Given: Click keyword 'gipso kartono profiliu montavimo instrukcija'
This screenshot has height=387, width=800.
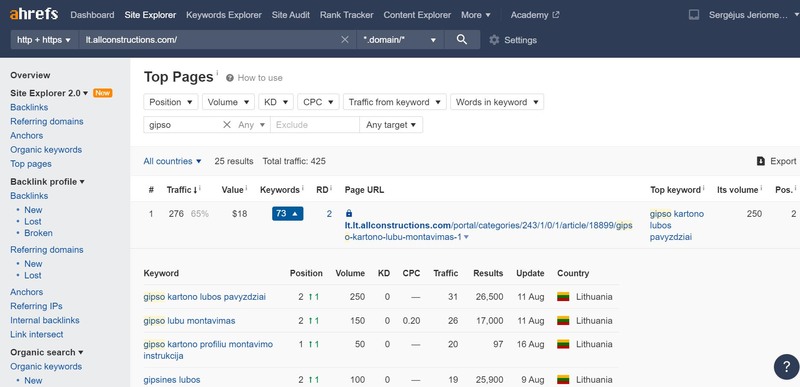Looking at the screenshot, I should tap(208, 350).
